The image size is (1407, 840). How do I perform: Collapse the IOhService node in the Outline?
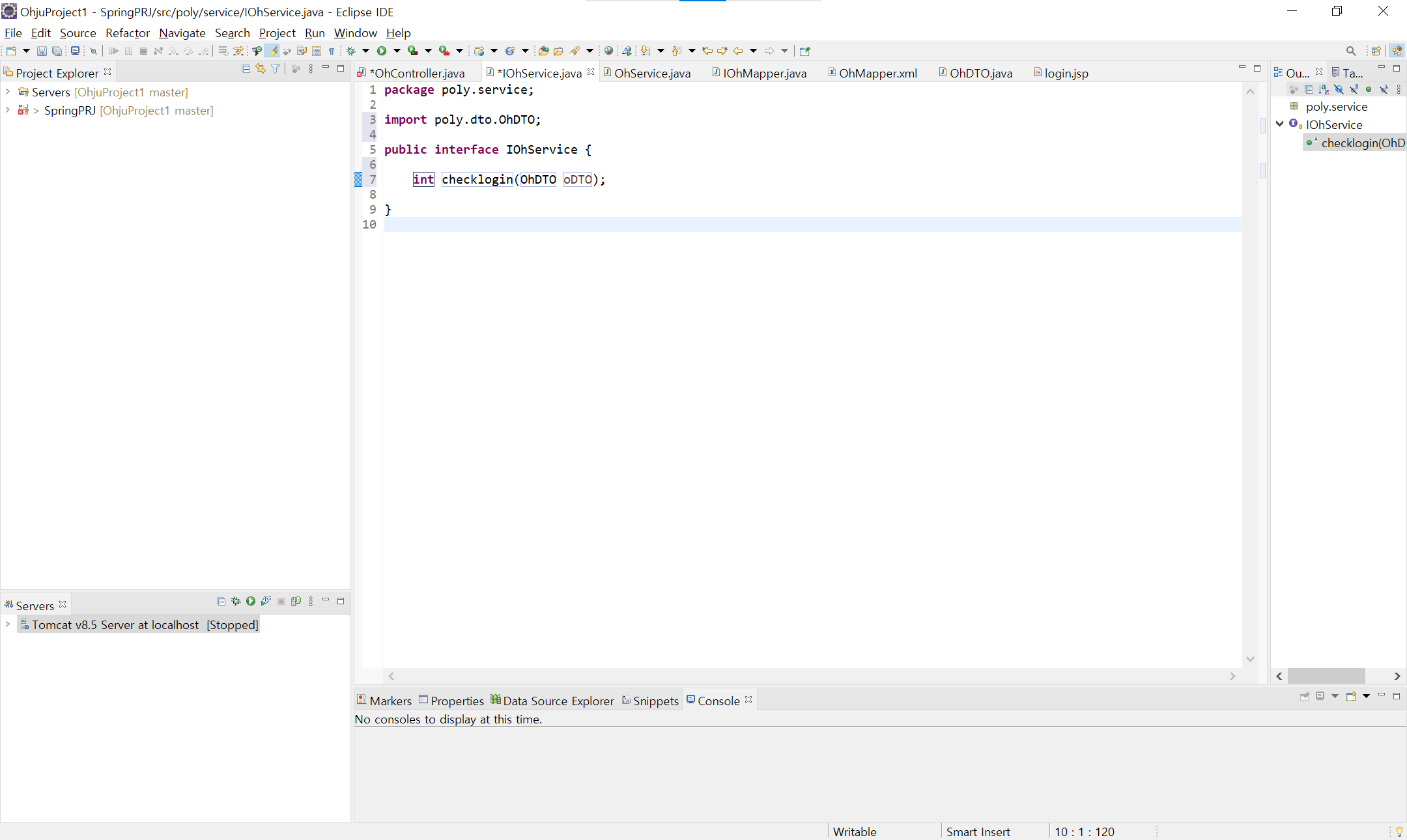[x=1280, y=124]
